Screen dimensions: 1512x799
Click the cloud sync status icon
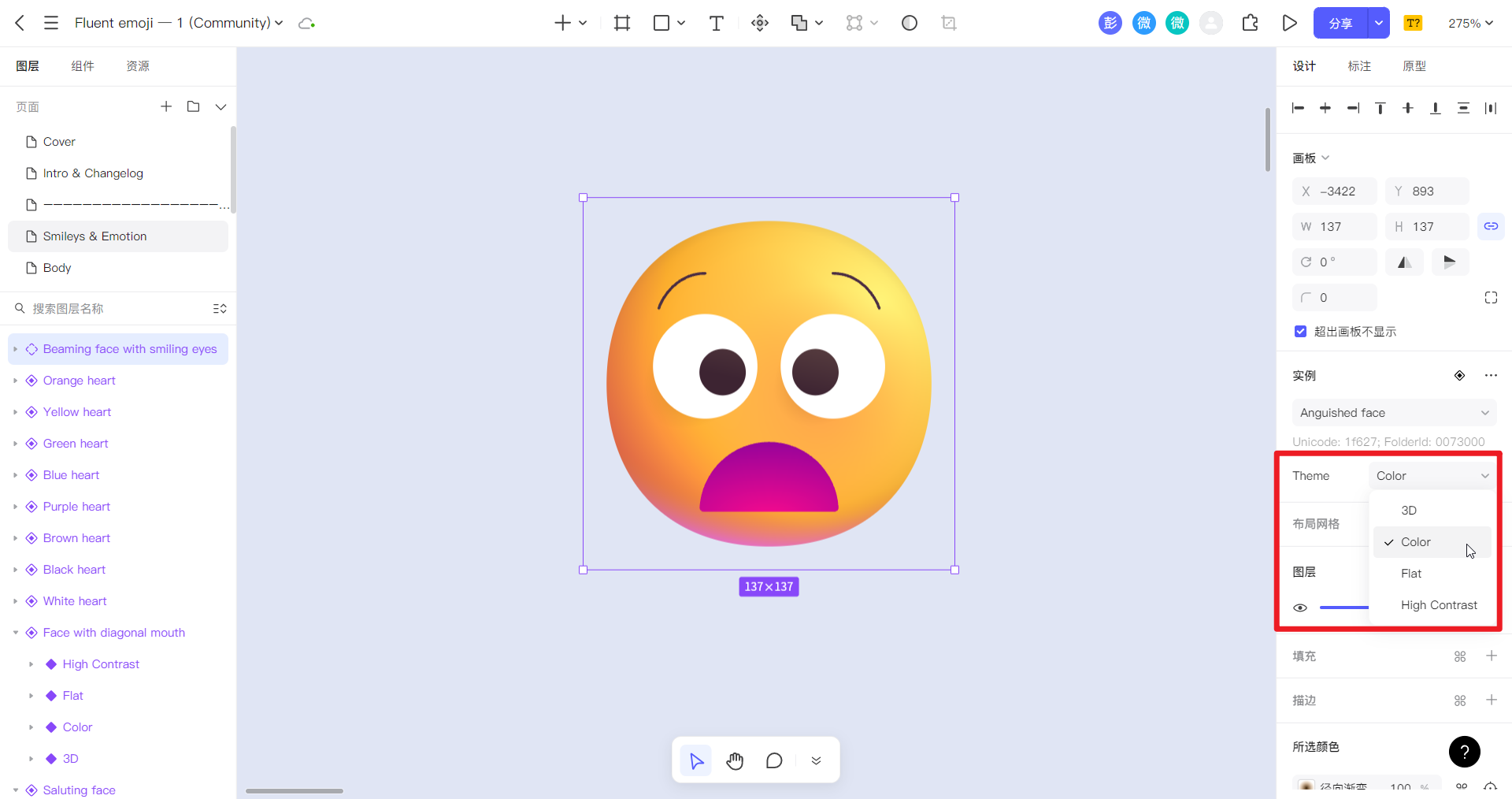pyautogui.click(x=306, y=24)
